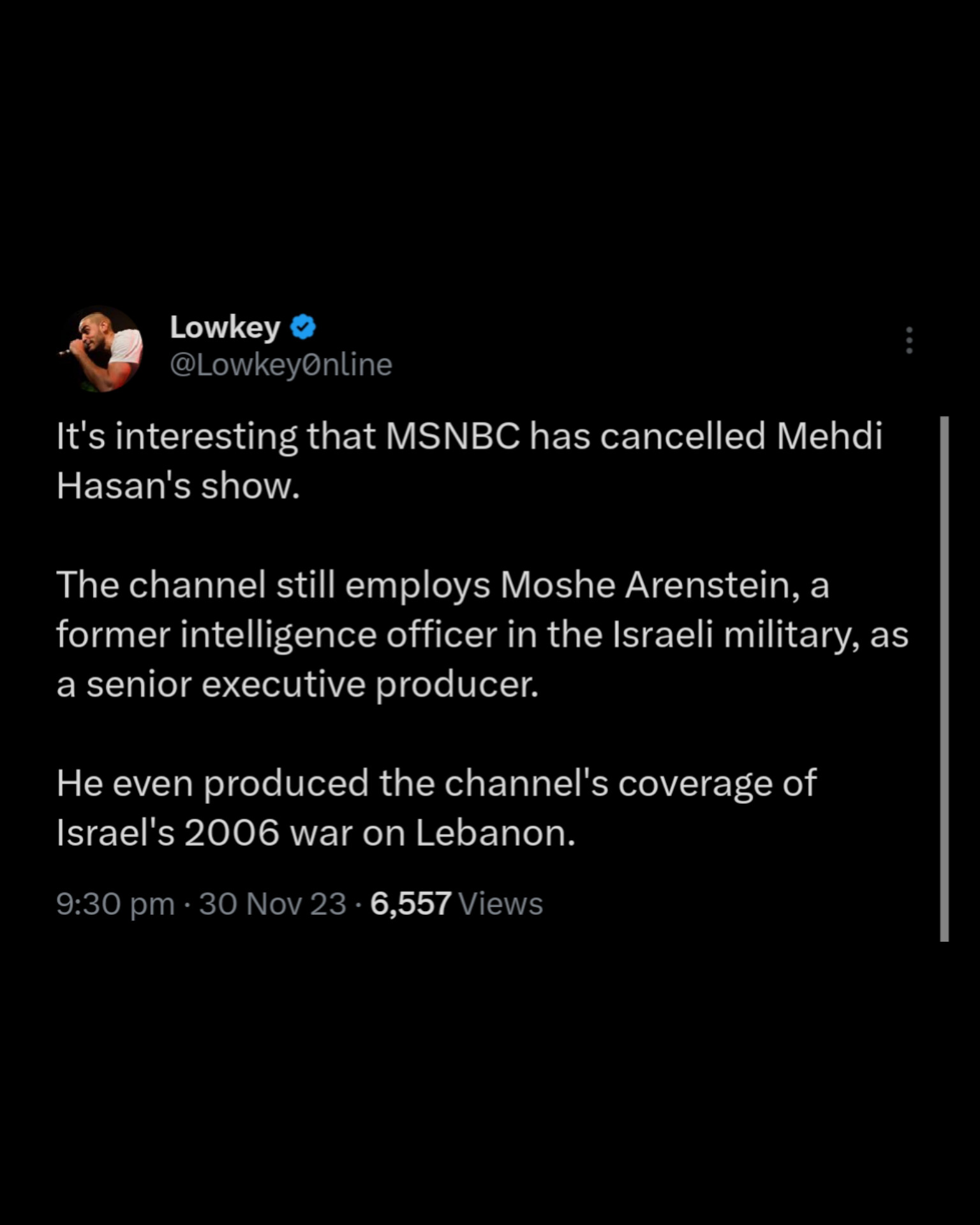The height and width of the screenshot is (1225, 980).
Task: Click the line starting "He even produced"
Action: point(436,783)
